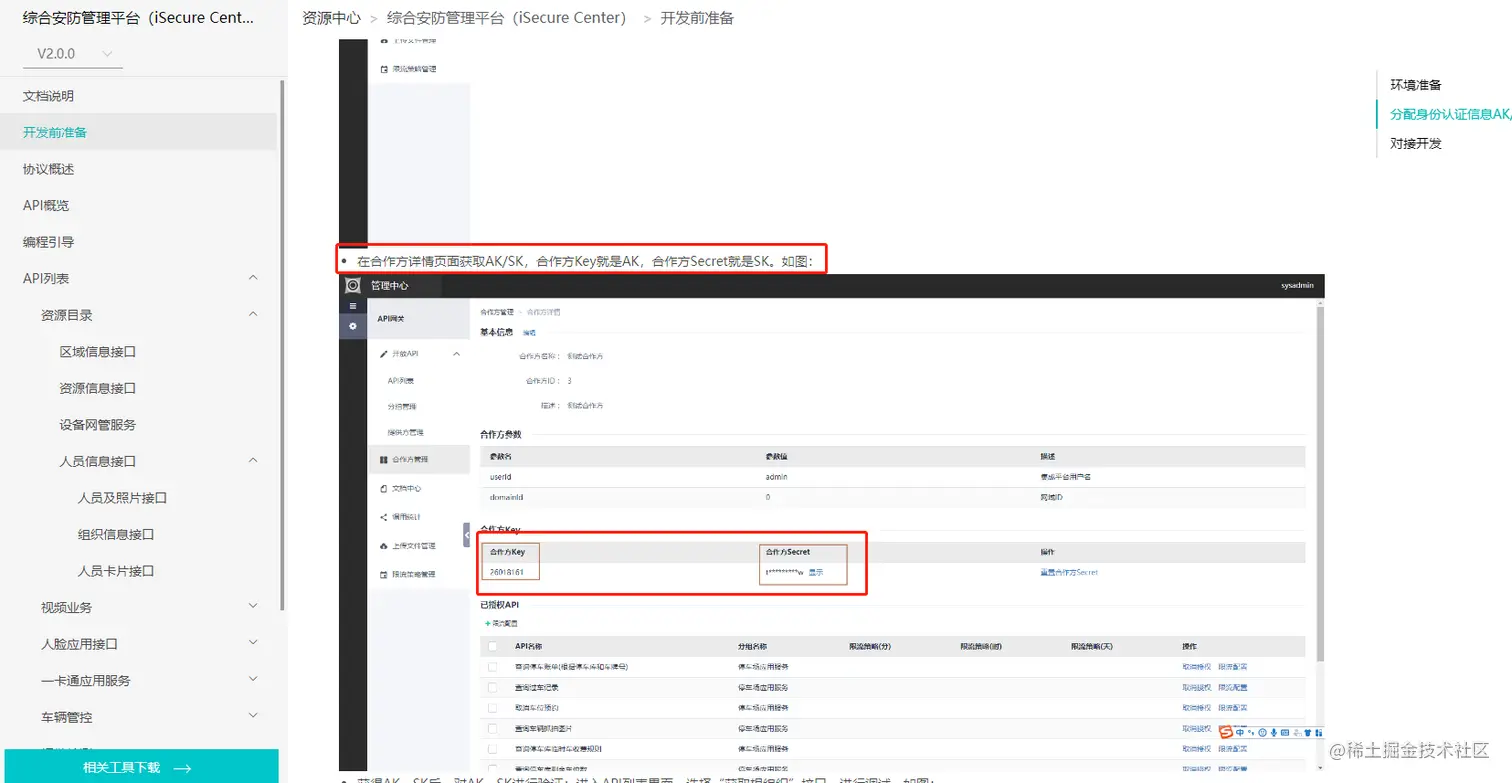This screenshot has width=1512, height=783.
Task: Click the 上传文件管理 cloud icon
Action: [x=384, y=546]
